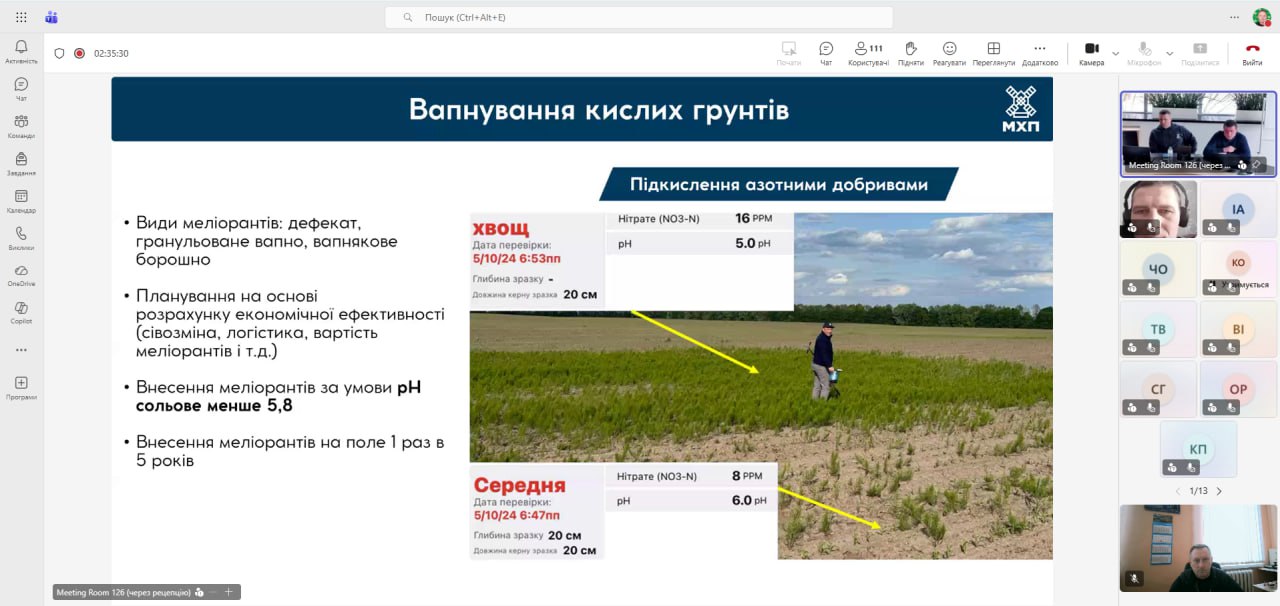Open the Додатково more actions menu
Screen dimensions: 1280x606
tap(1040, 52)
